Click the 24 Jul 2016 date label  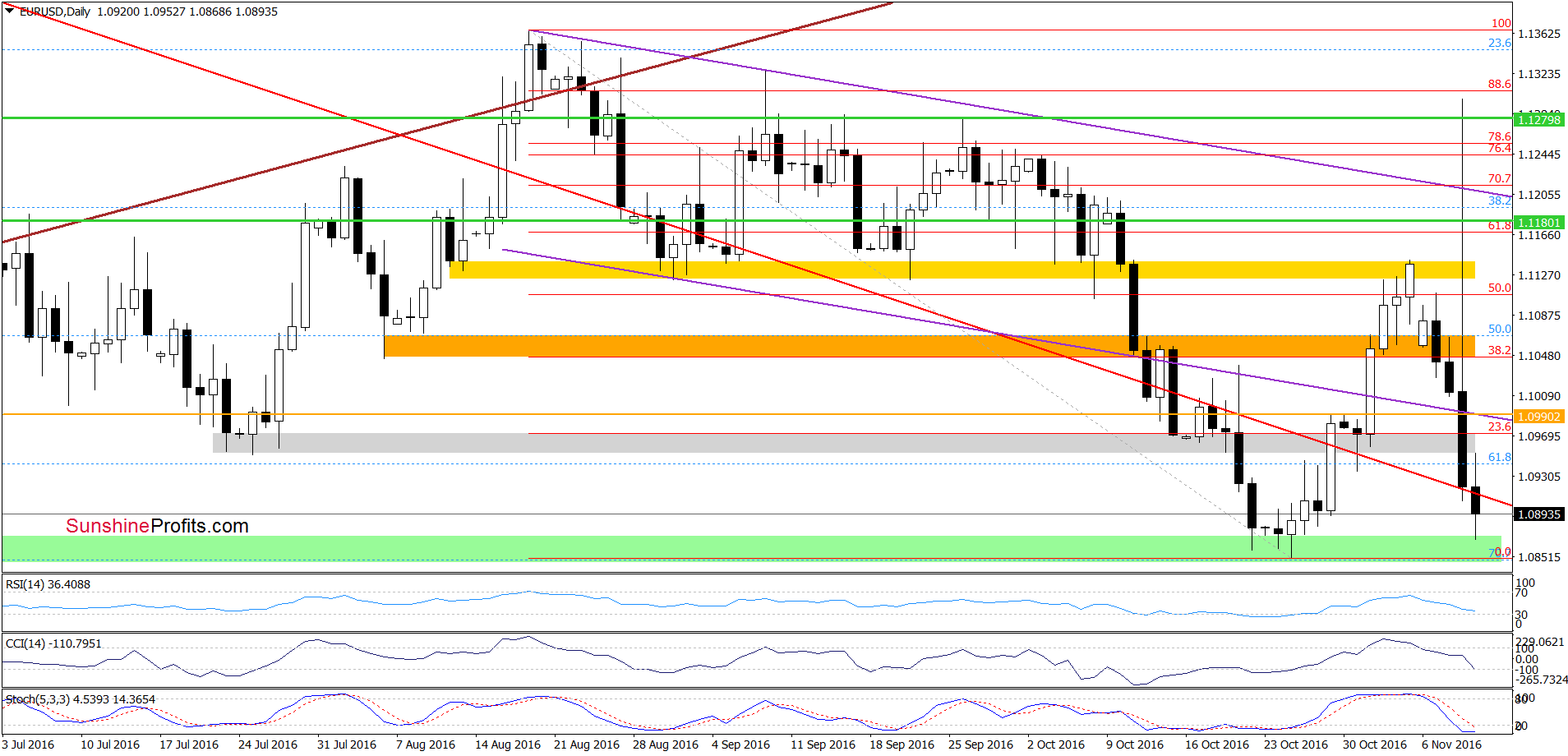[268, 744]
